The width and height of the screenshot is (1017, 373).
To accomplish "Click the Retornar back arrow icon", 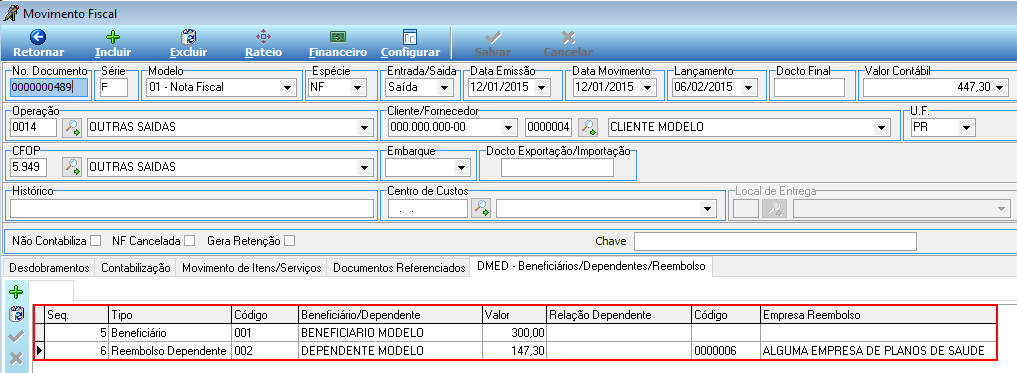I will click(x=38, y=37).
